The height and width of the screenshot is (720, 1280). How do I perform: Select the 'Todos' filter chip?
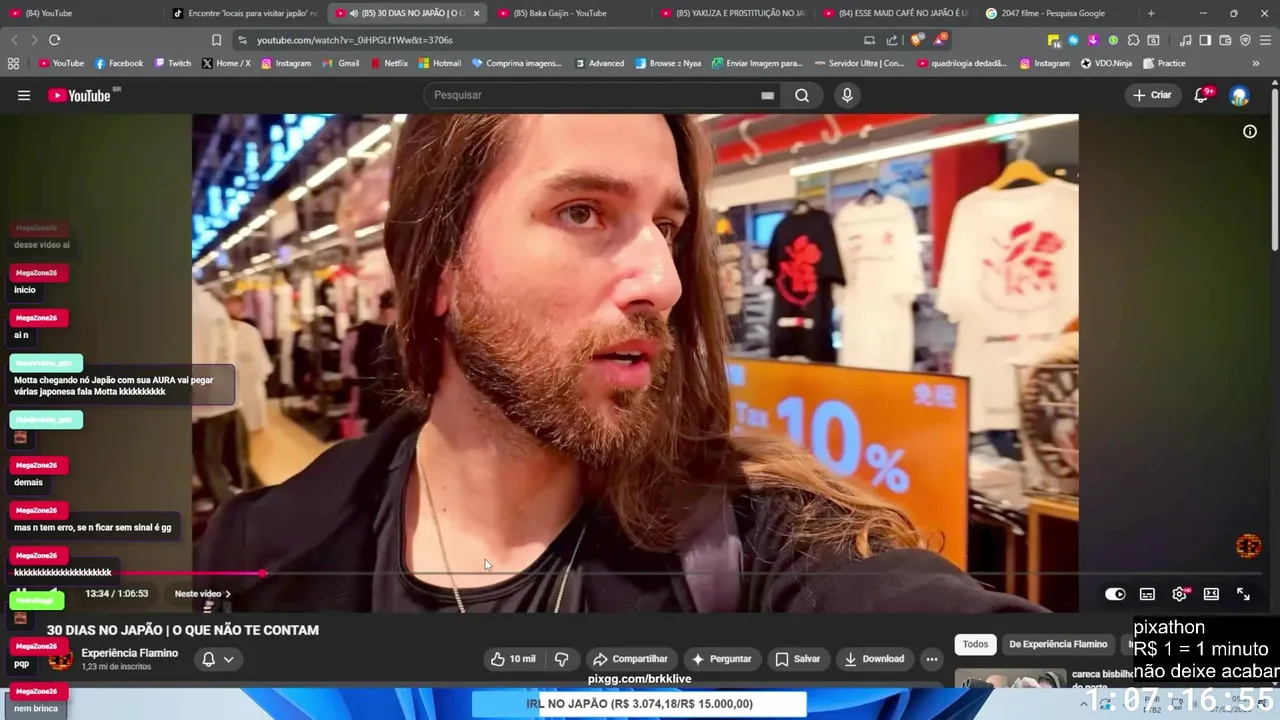tap(975, 644)
